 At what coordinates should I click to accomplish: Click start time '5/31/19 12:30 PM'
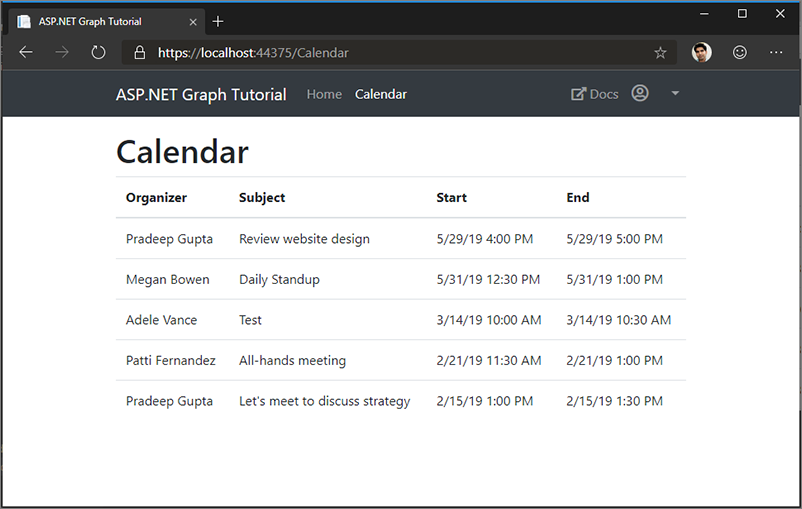tap(488, 279)
